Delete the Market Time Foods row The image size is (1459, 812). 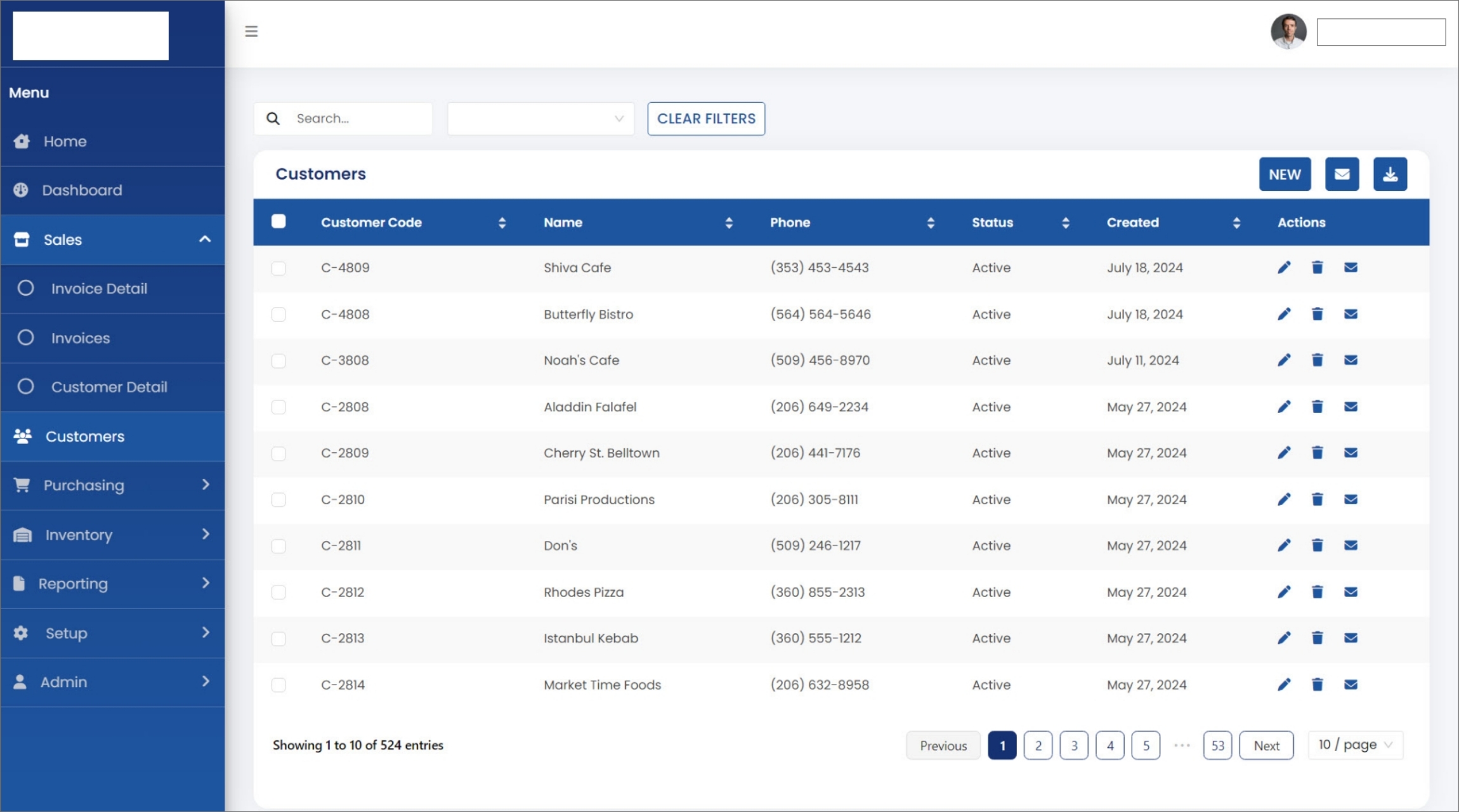1318,684
